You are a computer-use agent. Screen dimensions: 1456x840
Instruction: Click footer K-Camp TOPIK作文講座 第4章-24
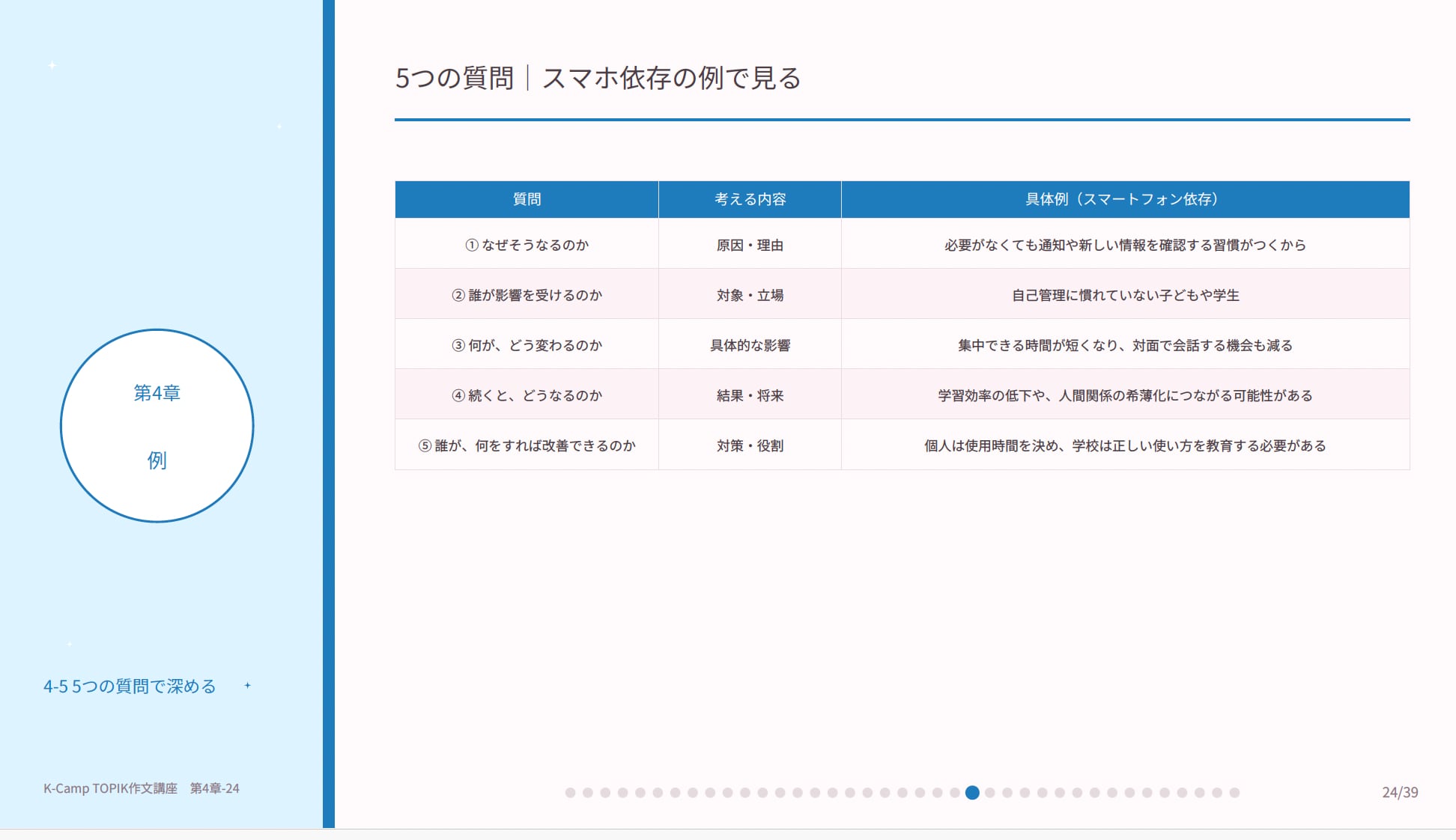(142, 788)
